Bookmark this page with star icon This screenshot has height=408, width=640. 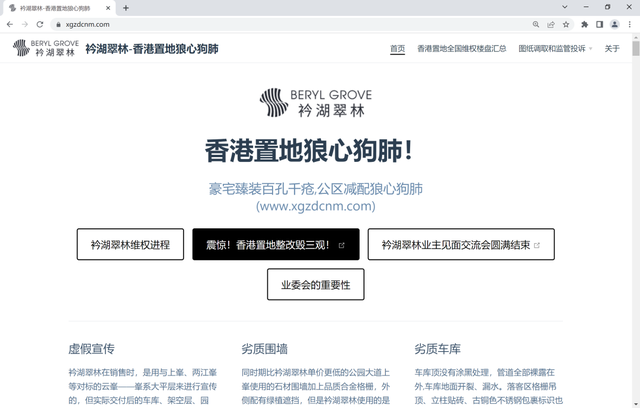coord(566,24)
